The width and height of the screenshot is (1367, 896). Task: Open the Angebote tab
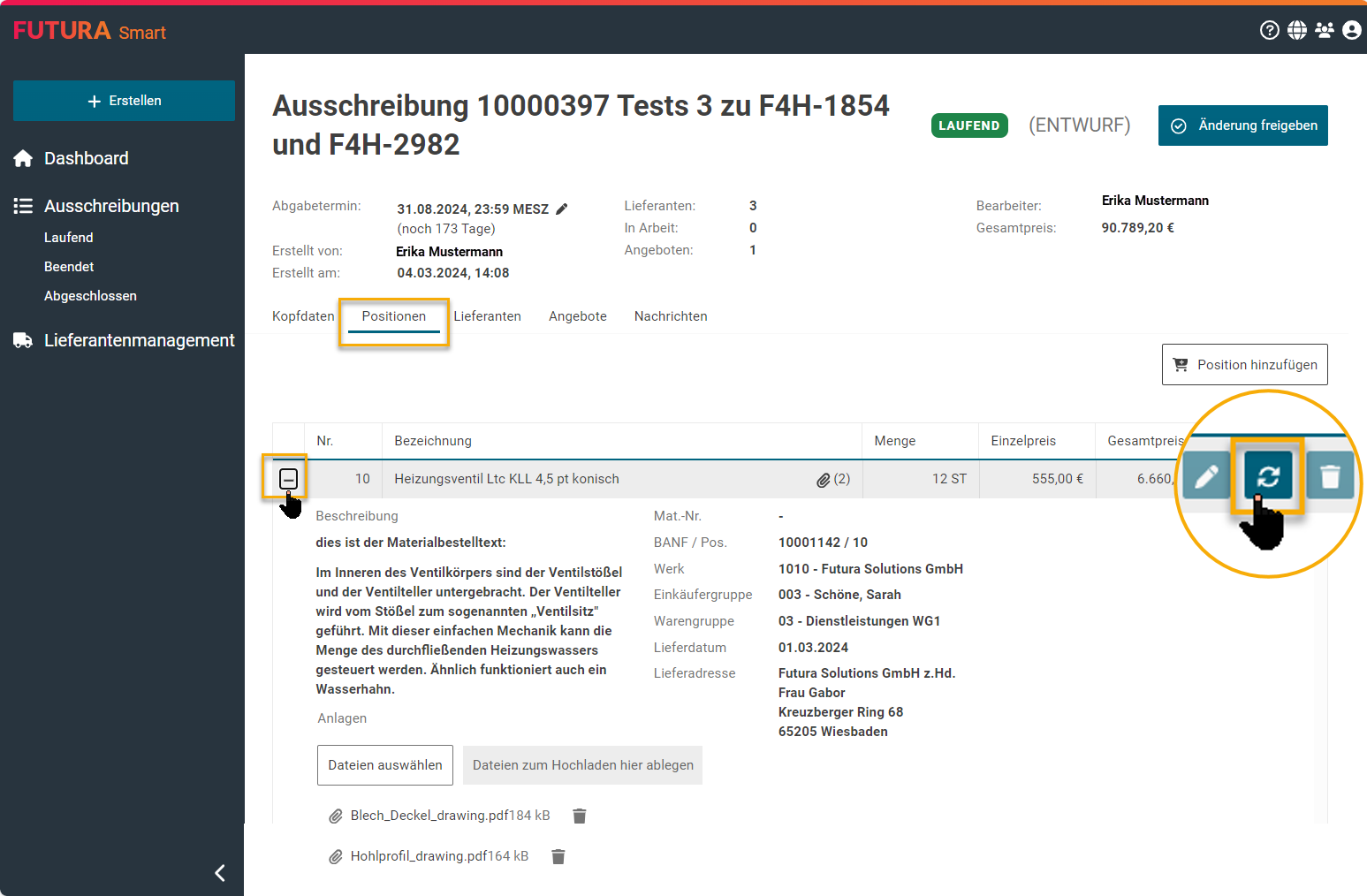(x=577, y=316)
